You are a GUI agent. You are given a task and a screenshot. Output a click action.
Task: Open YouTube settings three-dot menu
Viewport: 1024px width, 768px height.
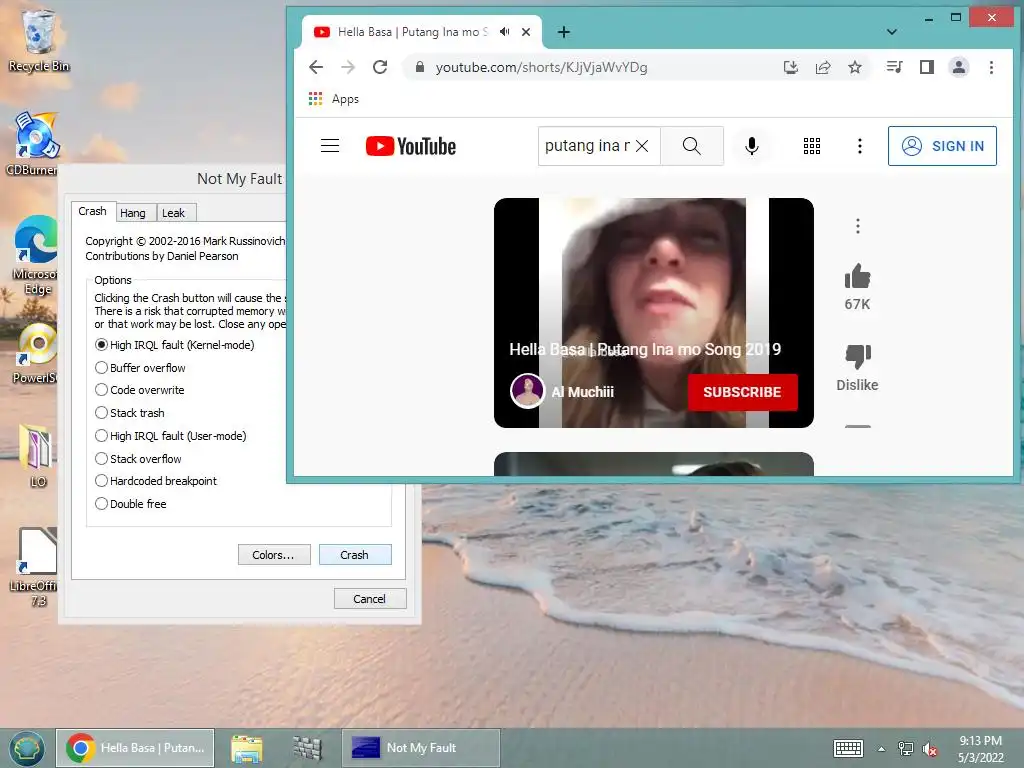click(x=859, y=146)
